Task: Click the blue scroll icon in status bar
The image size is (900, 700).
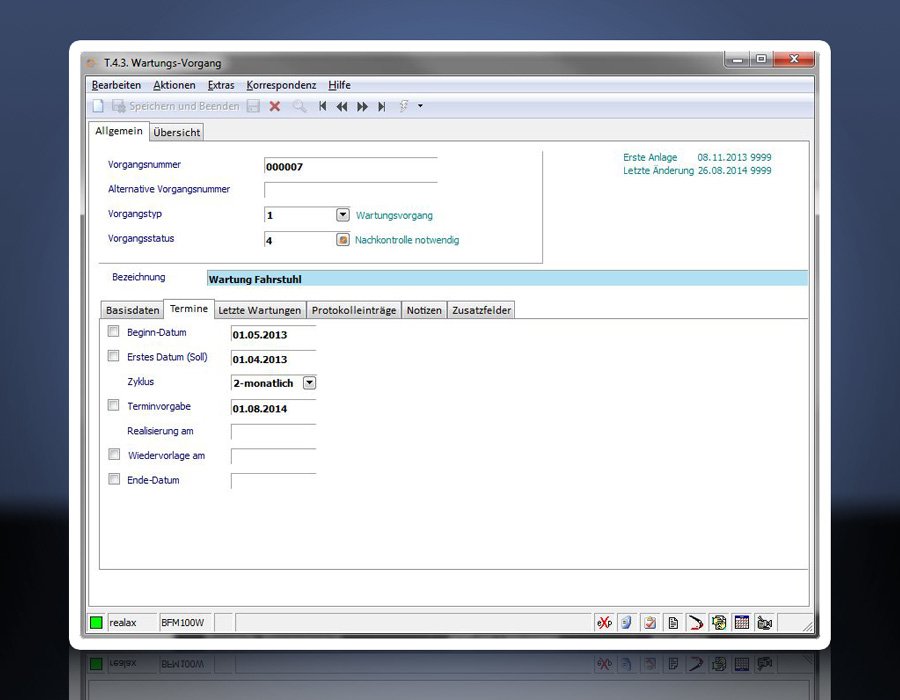Action: (627, 623)
